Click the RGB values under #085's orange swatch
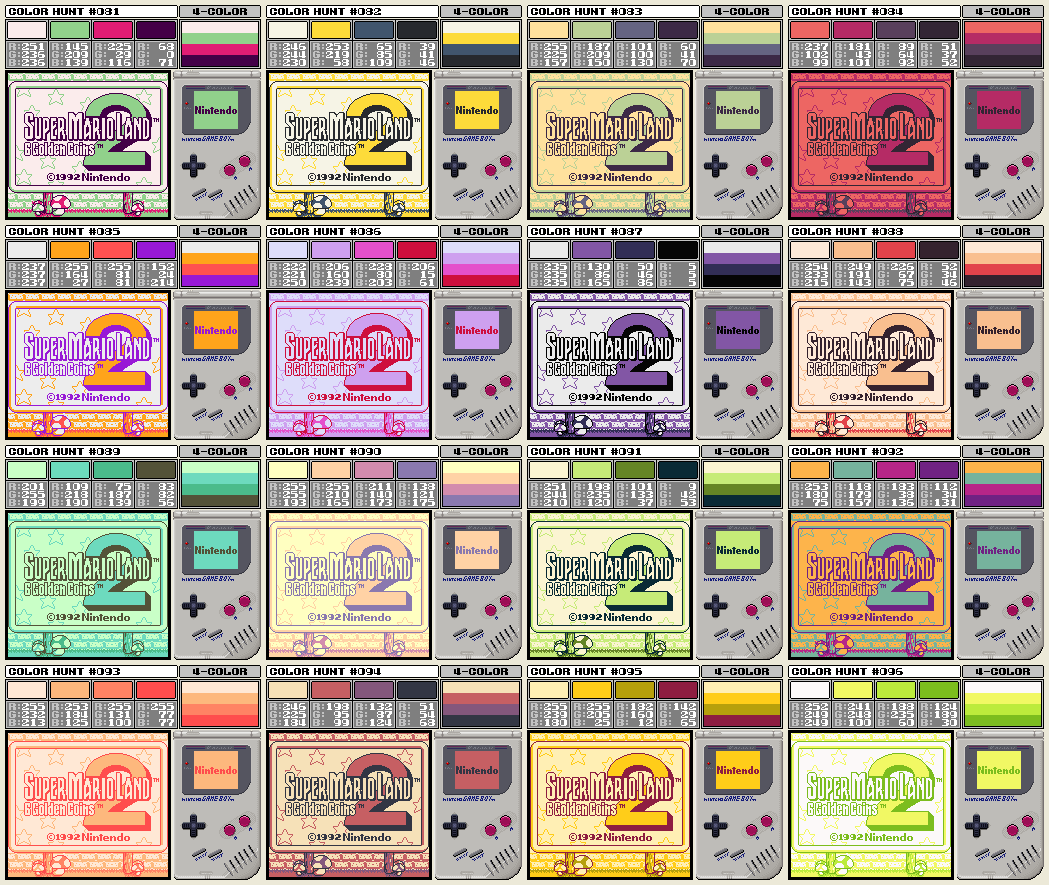1049x885 pixels. pos(70,274)
